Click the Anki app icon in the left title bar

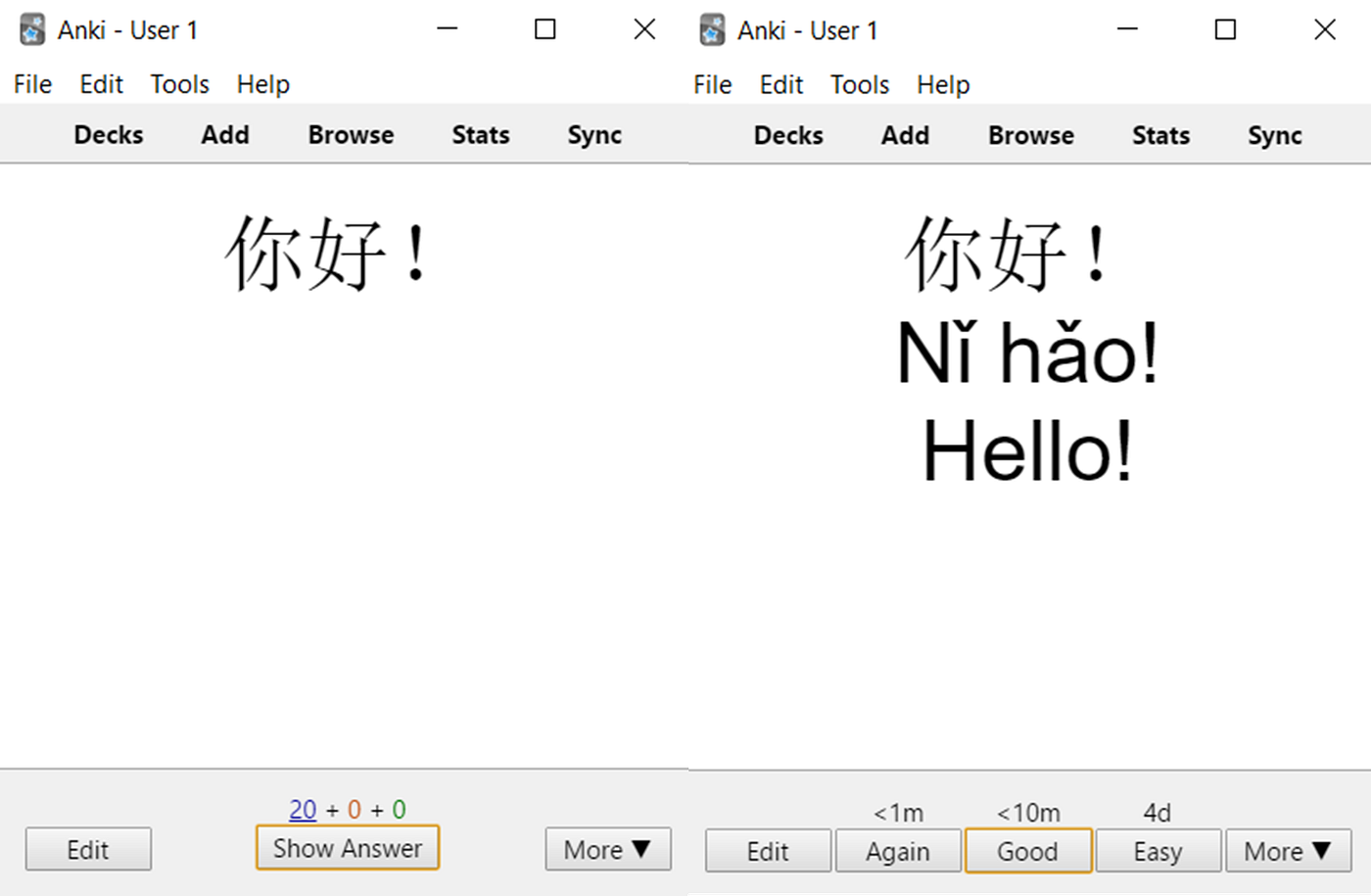[30, 29]
